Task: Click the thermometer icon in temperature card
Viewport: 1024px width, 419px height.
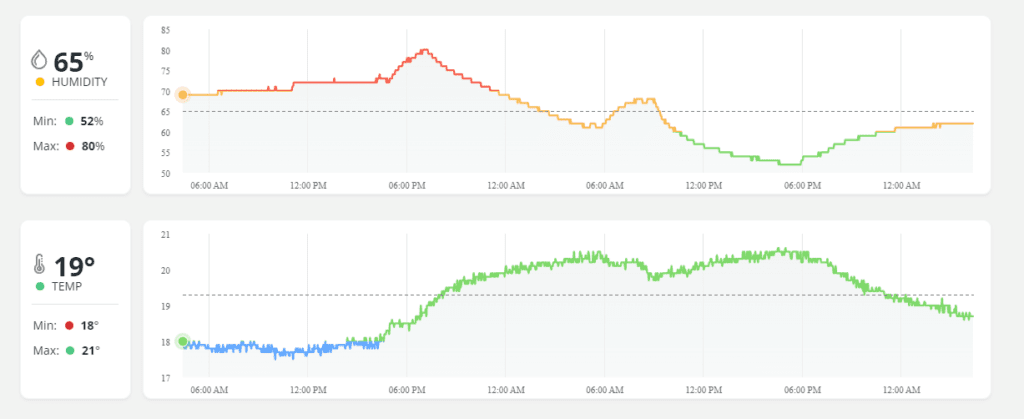Action: click(x=39, y=264)
